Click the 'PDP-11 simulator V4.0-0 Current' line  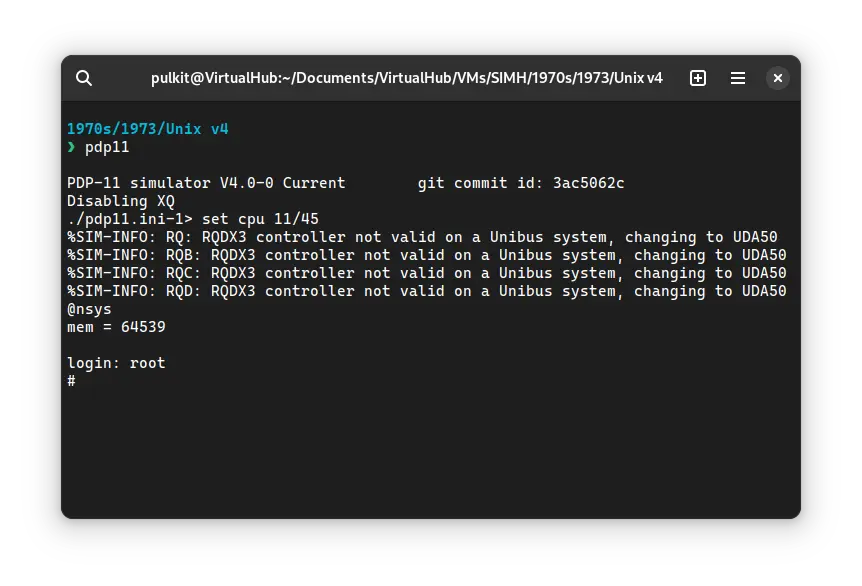tap(206, 182)
